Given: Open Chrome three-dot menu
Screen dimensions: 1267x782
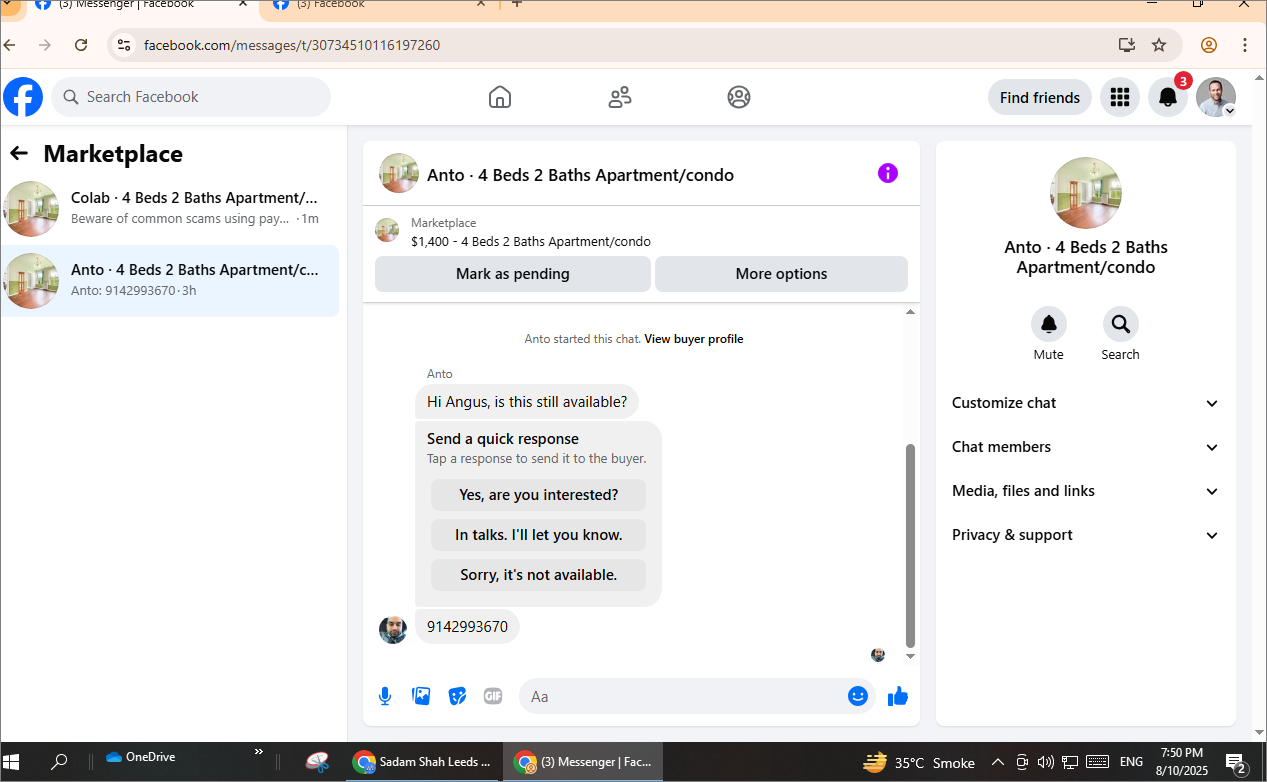Looking at the screenshot, I should [x=1245, y=45].
